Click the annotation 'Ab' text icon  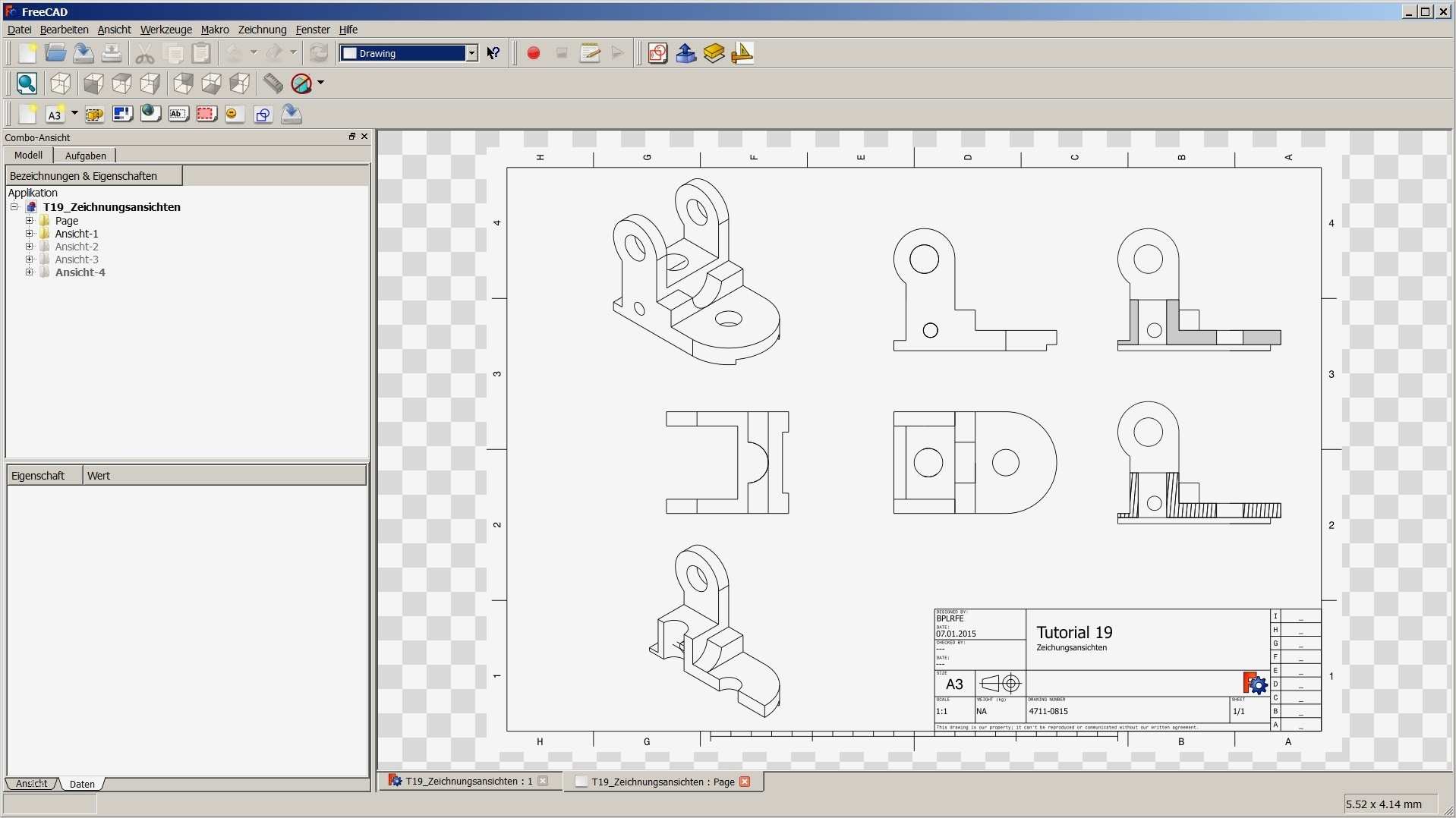point(178,115)
